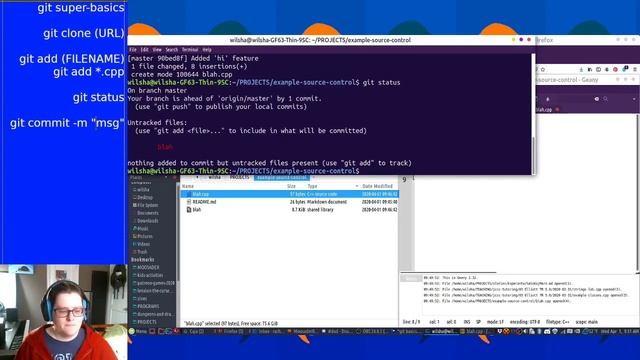
Task: Open the Places sidebar dropdown
Action: (x=166, y=178)
